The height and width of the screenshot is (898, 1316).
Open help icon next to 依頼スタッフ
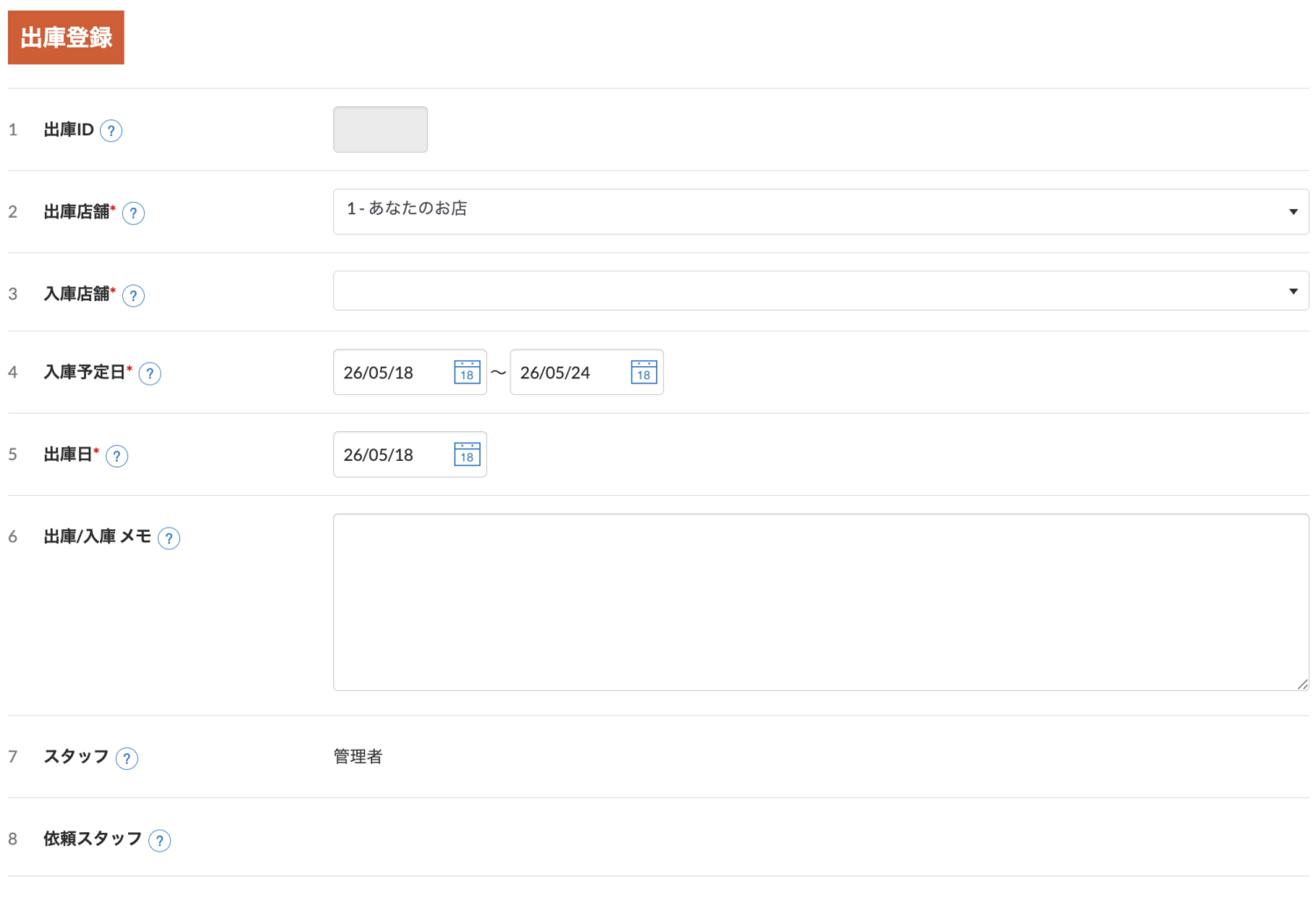160,841
